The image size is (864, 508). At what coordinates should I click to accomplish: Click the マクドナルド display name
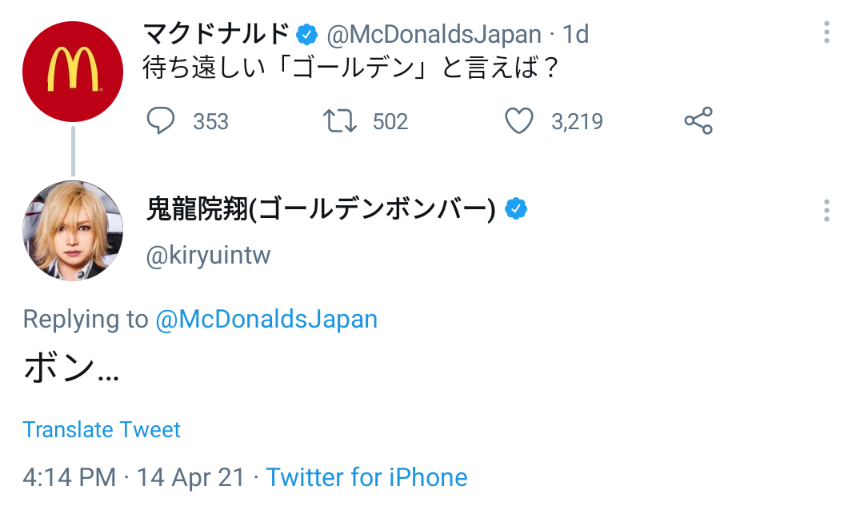point(216,35)
